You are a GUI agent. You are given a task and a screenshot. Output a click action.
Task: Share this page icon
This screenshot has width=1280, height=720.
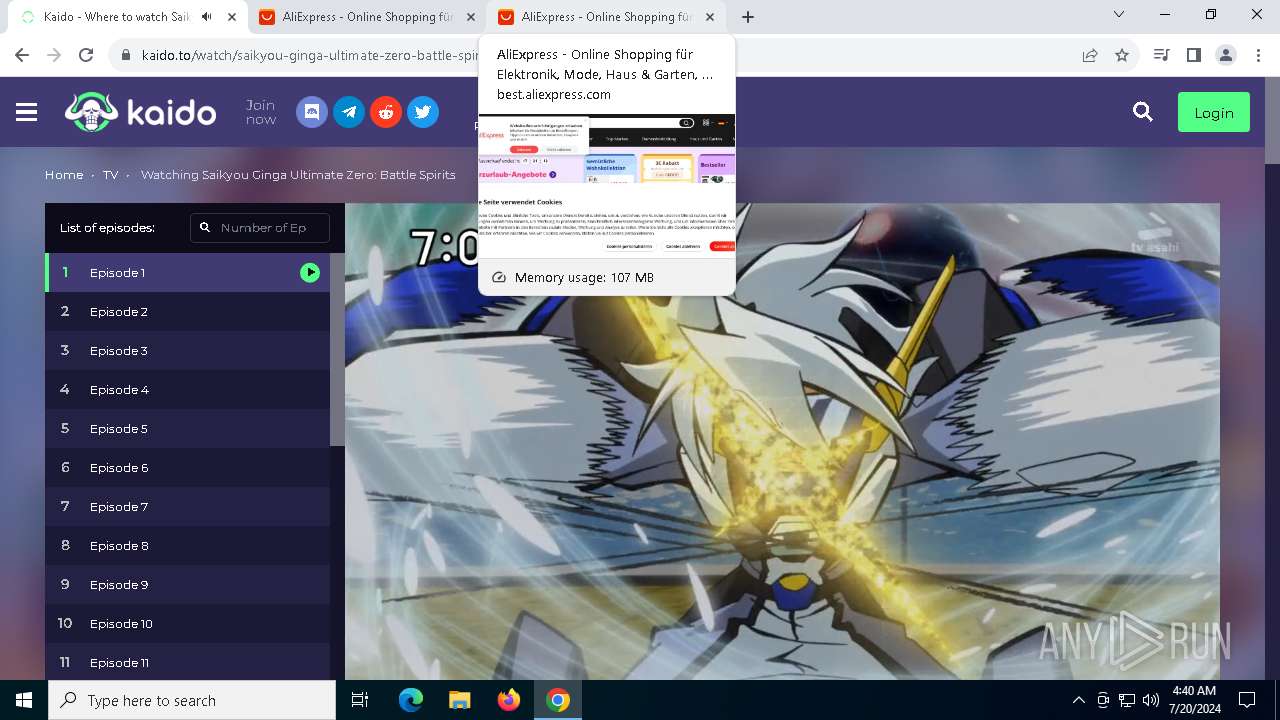(x=1090, y=55)
